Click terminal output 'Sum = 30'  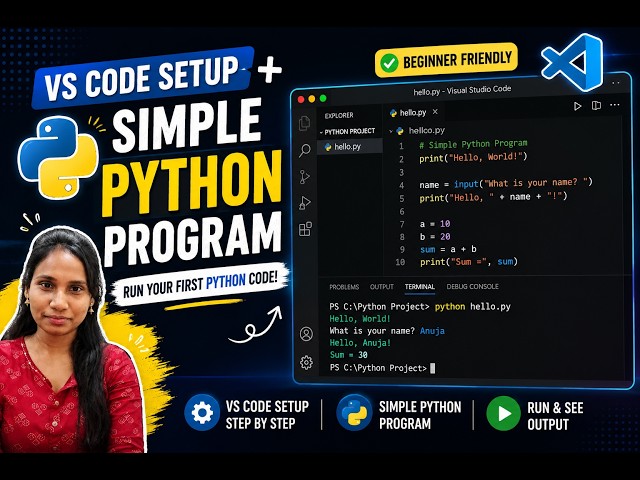tap(349, 355)
